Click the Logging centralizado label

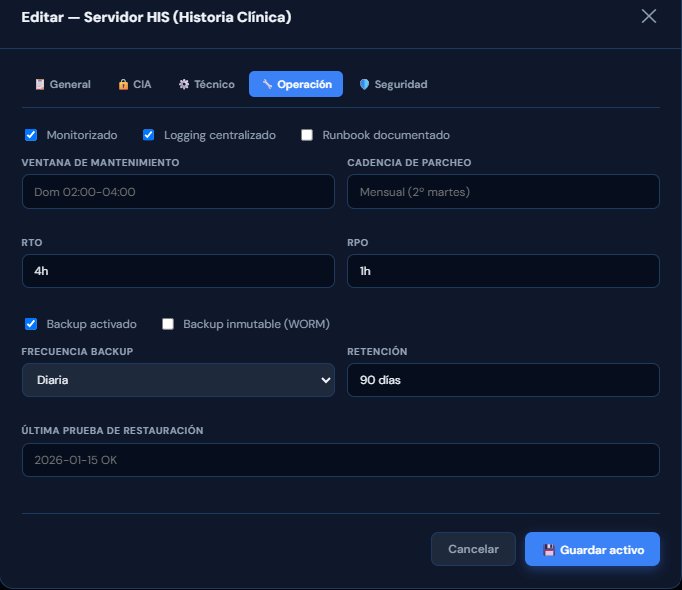tap(220, 135)
